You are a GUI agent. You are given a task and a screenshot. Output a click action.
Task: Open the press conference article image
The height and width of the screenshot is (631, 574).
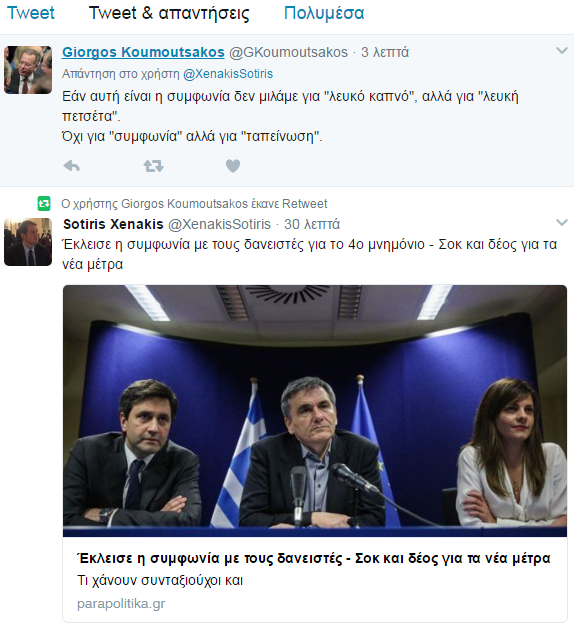pyautogui.click(x=315, y=410)
